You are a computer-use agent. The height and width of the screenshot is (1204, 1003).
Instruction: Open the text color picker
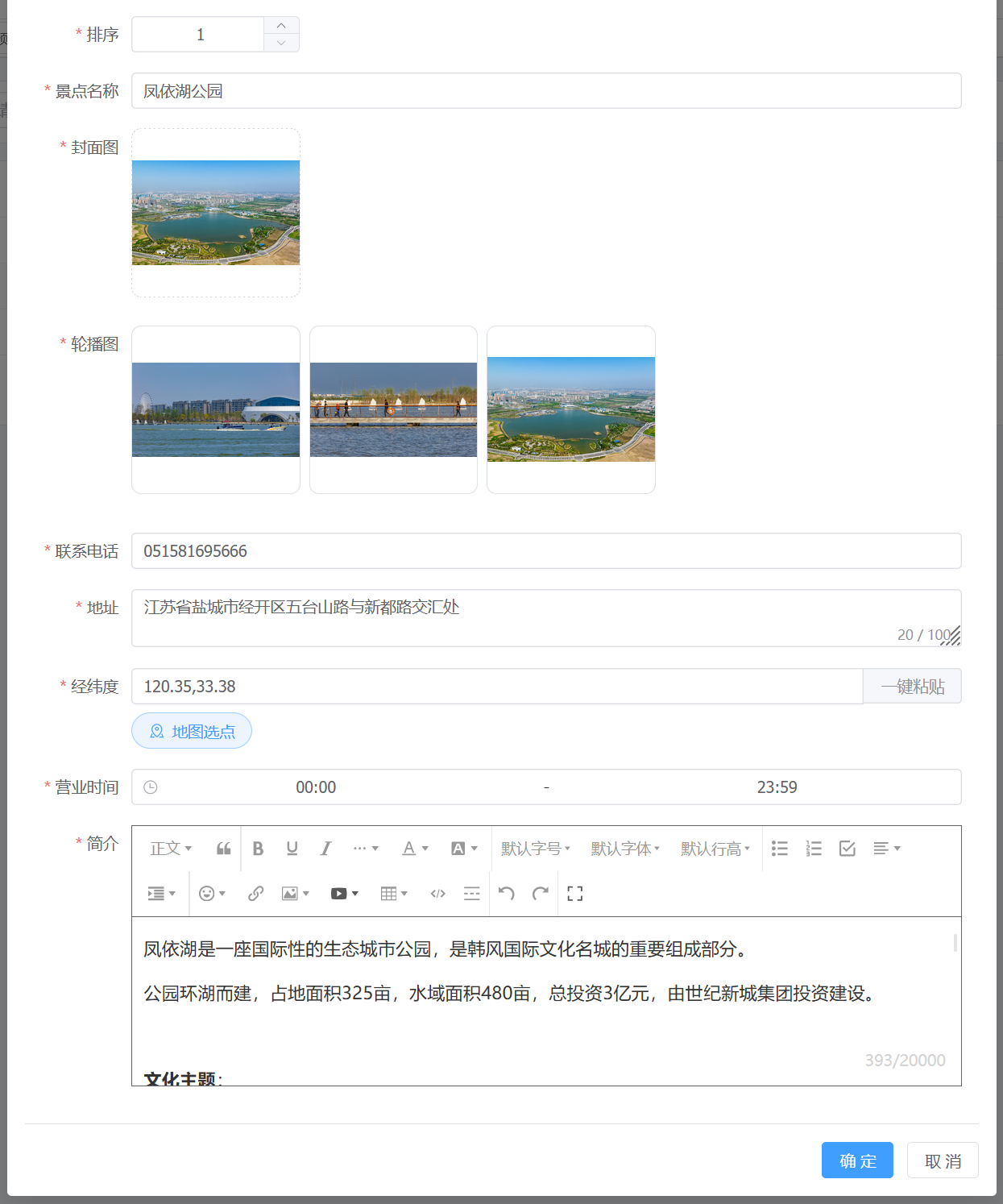[415, 849]
